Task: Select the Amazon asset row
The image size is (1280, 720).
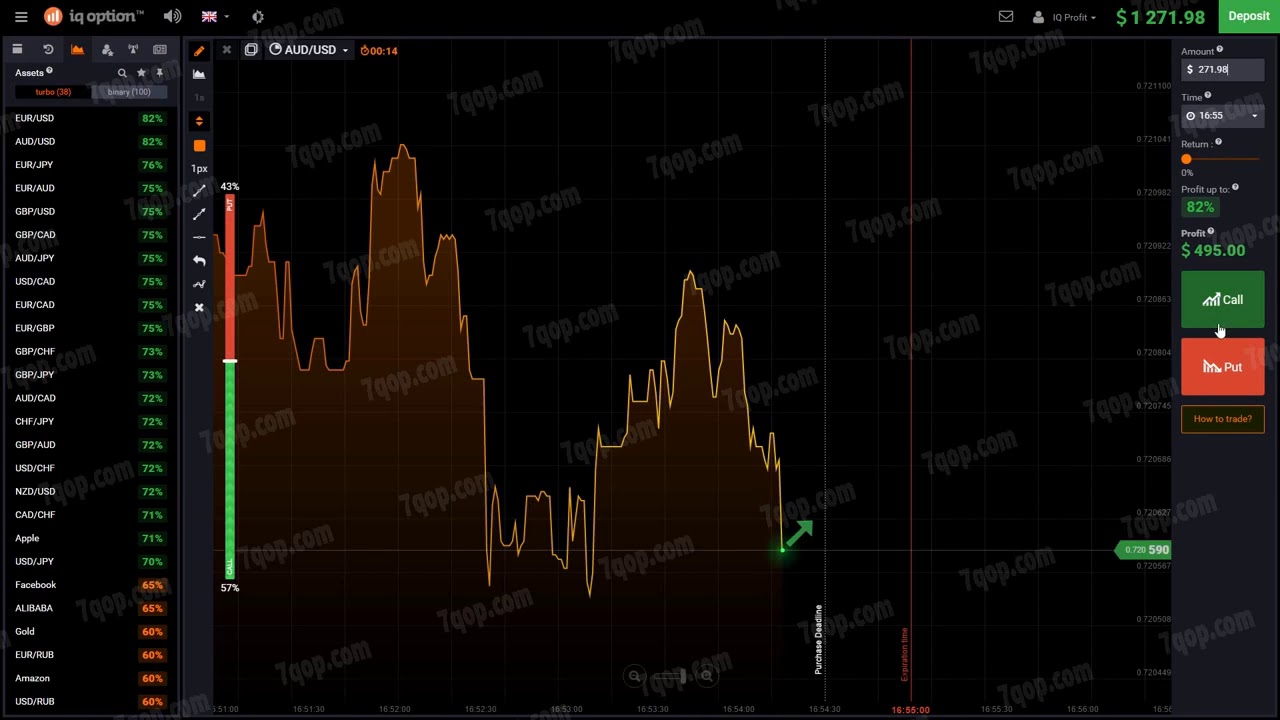Action: coord(90,678)
